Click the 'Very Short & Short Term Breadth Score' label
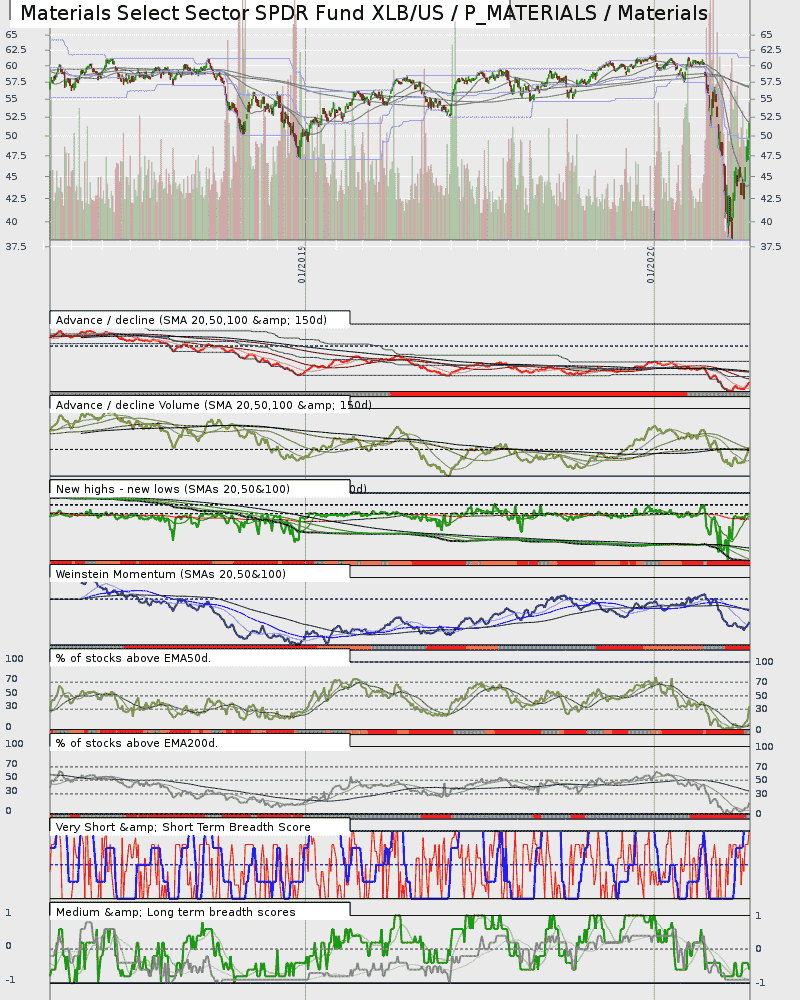Viewport: 800px width, 1000px height. (183, 827)
